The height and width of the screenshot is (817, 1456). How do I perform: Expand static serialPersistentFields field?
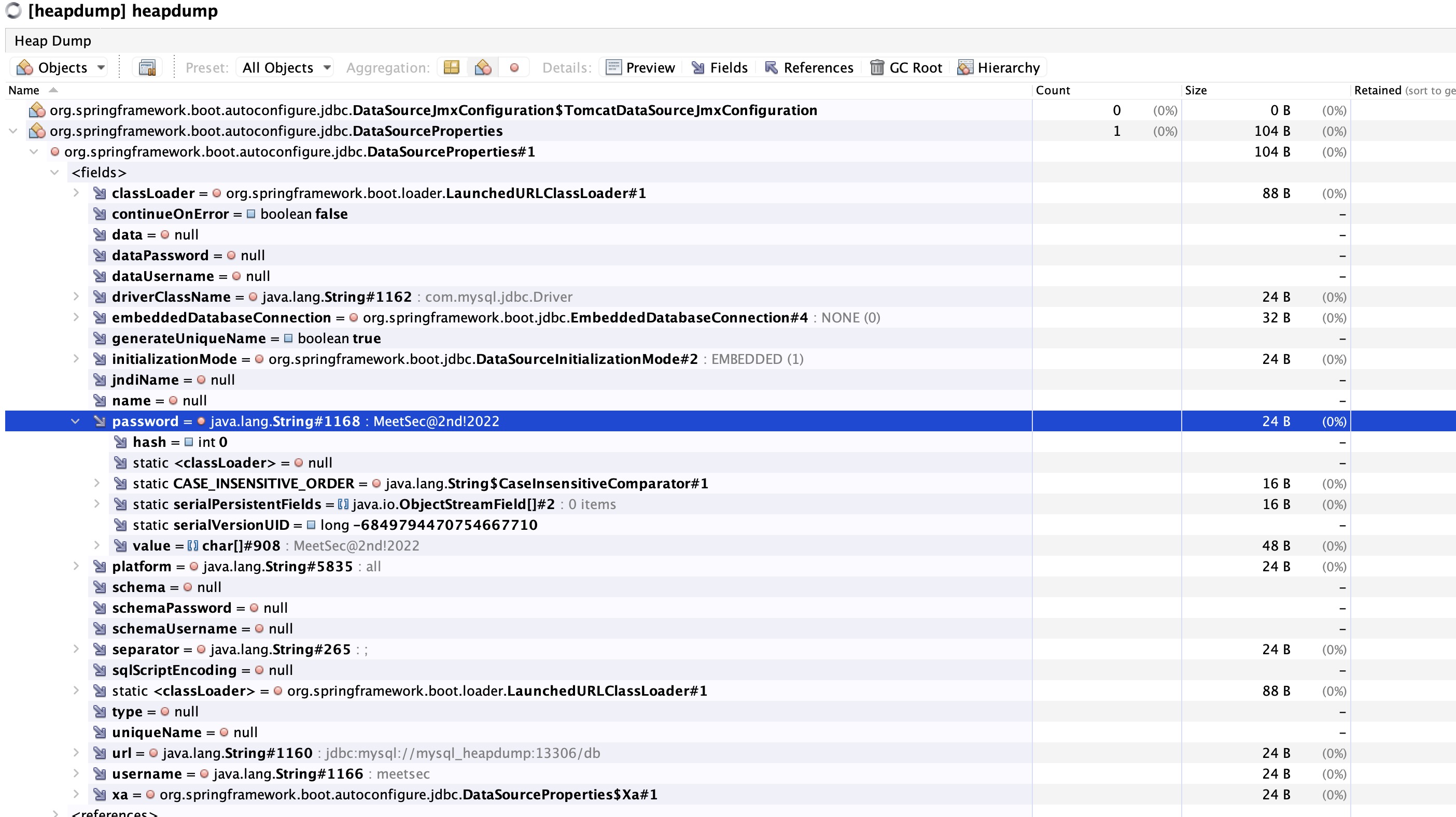pyautogui.click(x=96, y=504)
